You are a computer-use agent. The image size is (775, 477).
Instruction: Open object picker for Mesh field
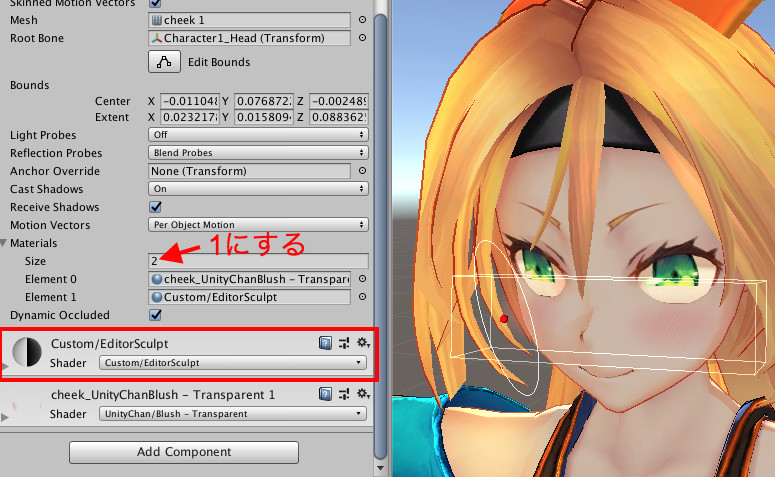[362, 20]
